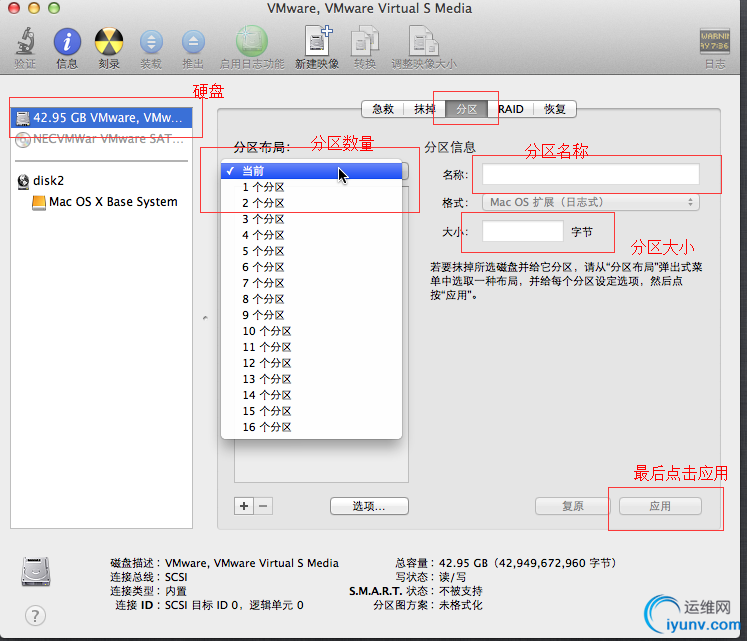This screenshot has height=641, width=747.
Task: Click the Convert (转换) icon
Action: [364, 42]
